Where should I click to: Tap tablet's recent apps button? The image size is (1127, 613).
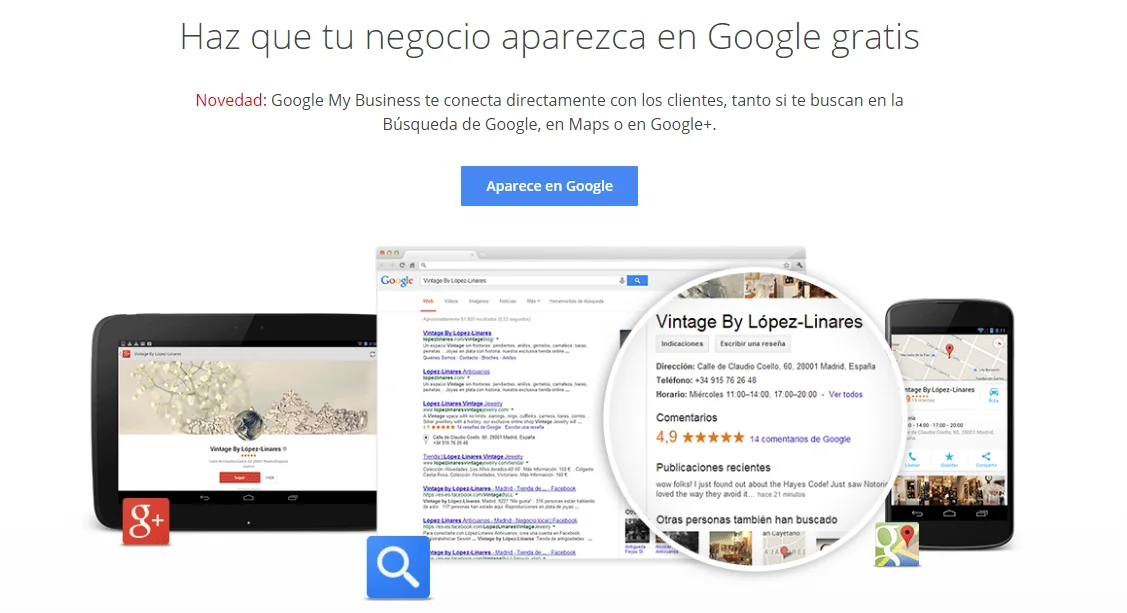click(292, 497)
